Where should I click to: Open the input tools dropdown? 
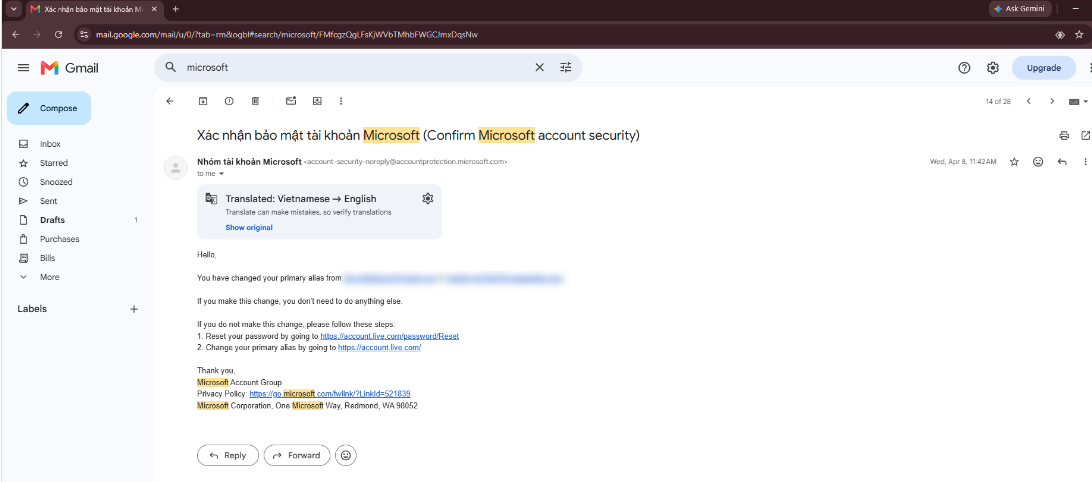1078,102
